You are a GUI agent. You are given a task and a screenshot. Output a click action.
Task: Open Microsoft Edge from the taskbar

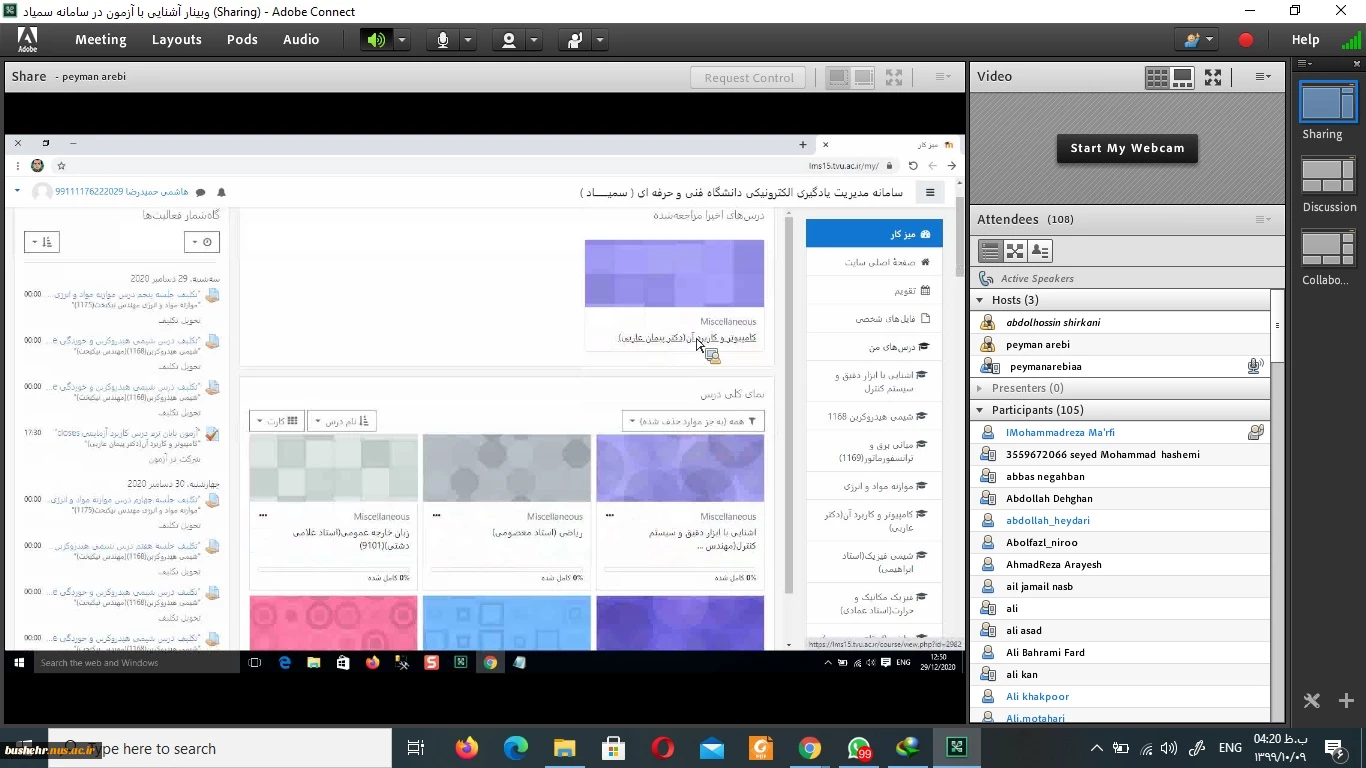[515, 748]
